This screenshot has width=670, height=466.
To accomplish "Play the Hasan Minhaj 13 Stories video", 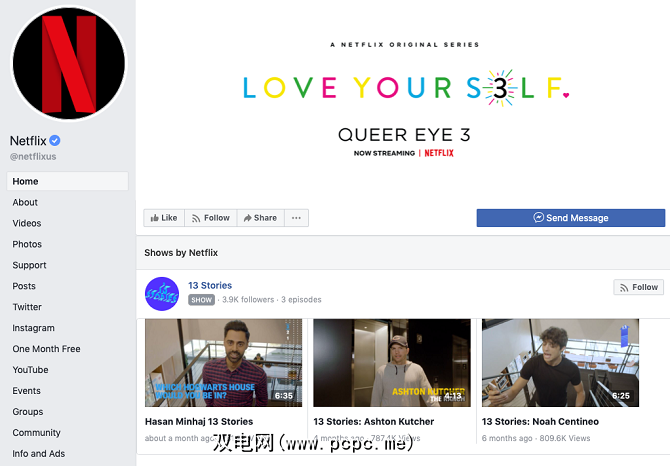I will pyautogui.click(x=223, y=363).
